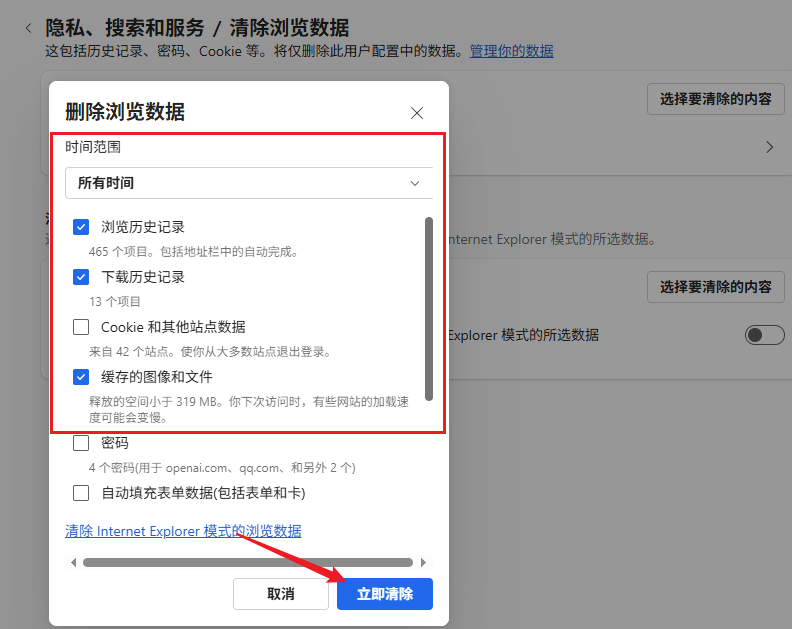This screenshot has width=792, height=629.
Task: Open the 清除 Internet Explorer 模式的浏览数据 link
Action: [183, 531]
